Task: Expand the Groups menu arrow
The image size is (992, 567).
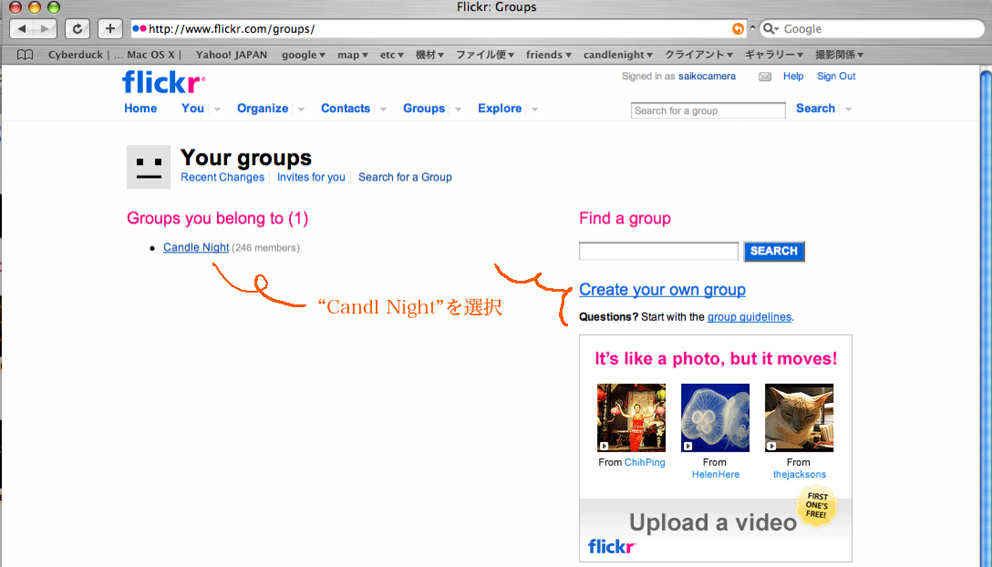Action: coord(457,109)
